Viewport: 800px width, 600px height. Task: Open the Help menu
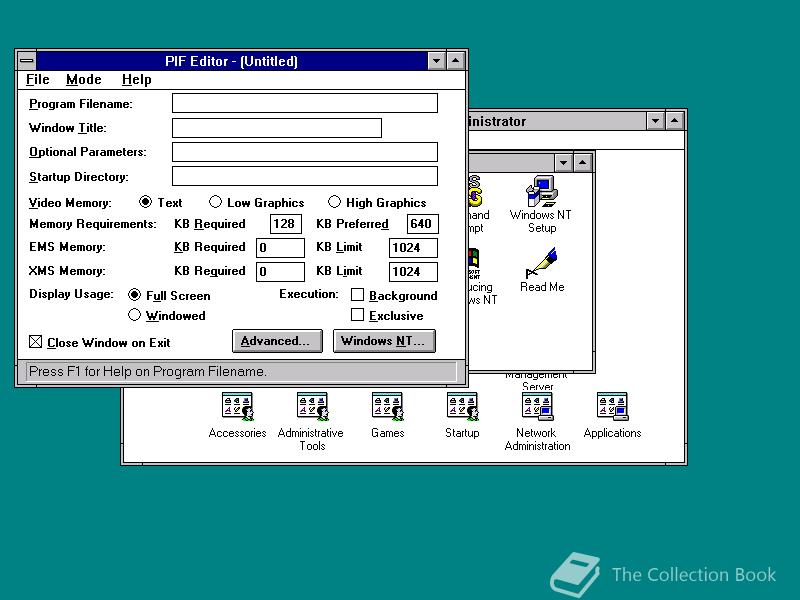tap(137, 80)
